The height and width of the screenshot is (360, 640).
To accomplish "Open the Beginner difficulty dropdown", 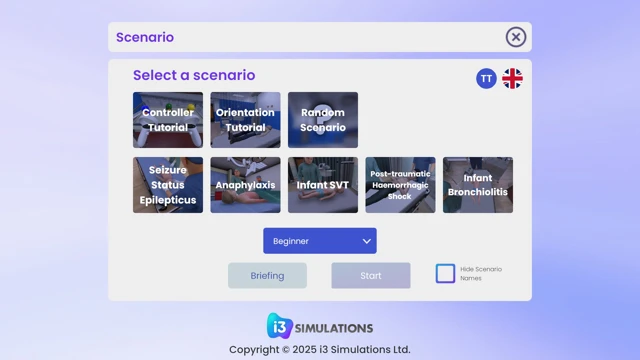I will pyautogui.click(x=320, y=241).
